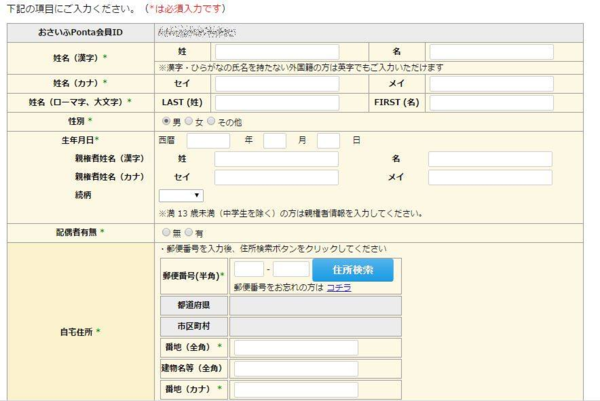The width and height of the screenshot is (600, 401).
Task: Focus the 名 kanji given name field
Action: coord(491,52)
